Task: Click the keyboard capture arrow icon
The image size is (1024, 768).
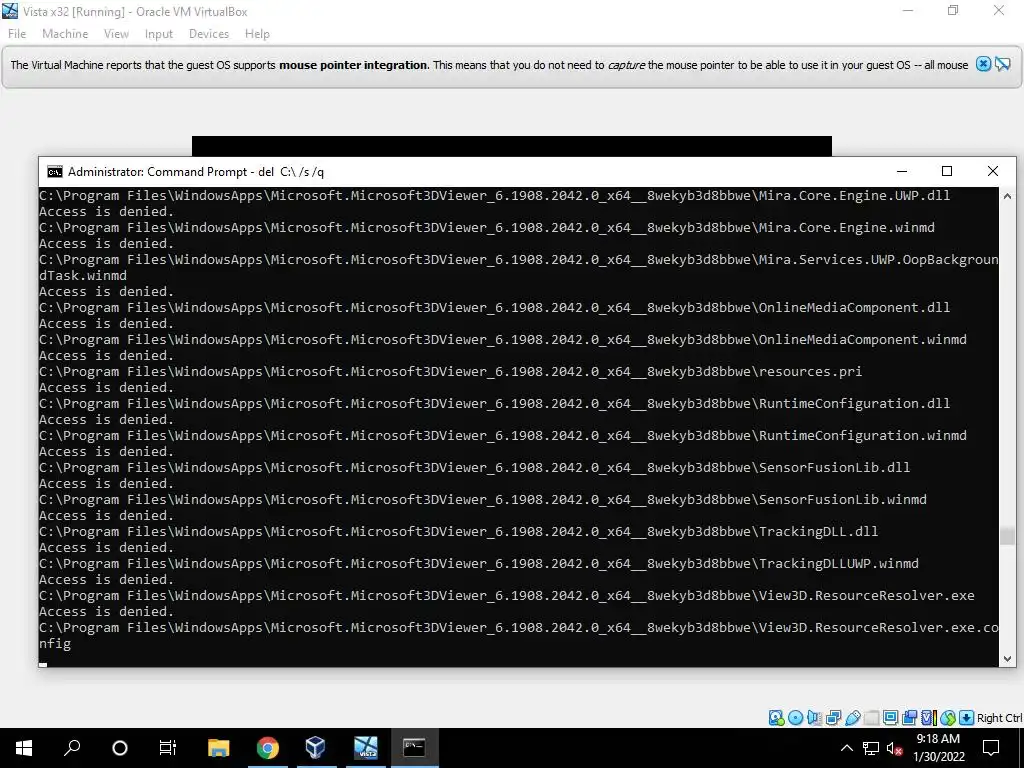Action: point(967,718)
